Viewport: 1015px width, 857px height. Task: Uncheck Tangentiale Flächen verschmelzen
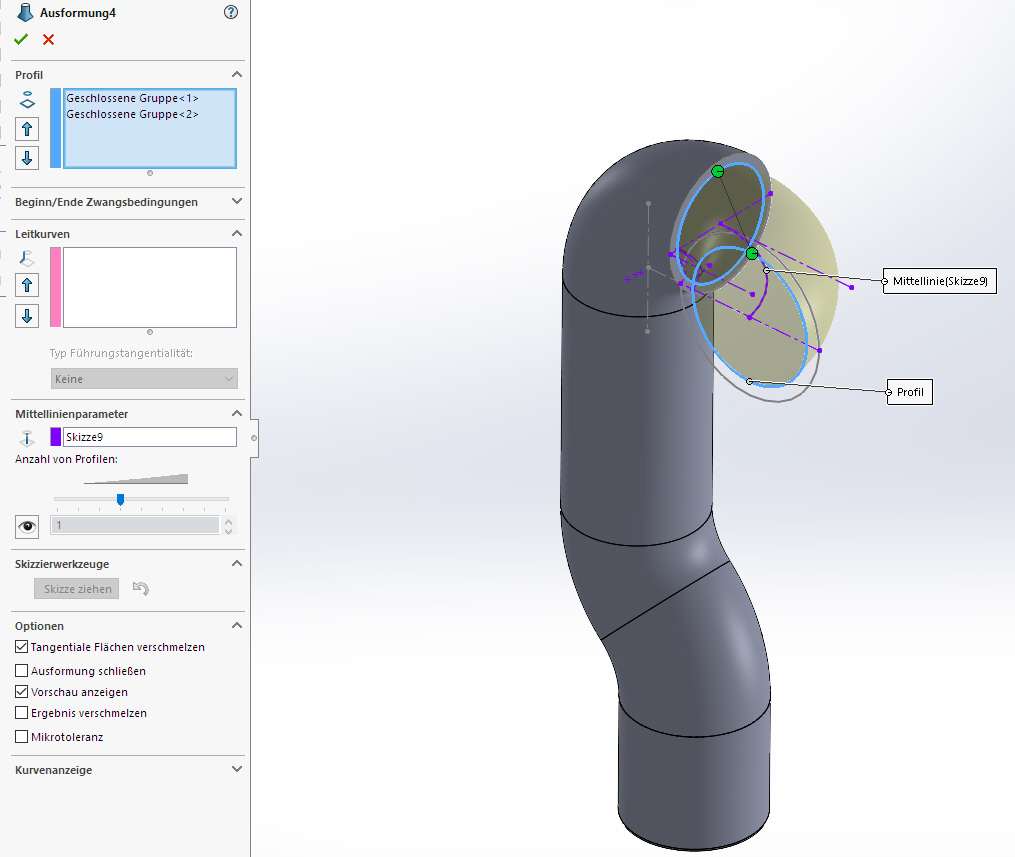(x=22, y=647)
